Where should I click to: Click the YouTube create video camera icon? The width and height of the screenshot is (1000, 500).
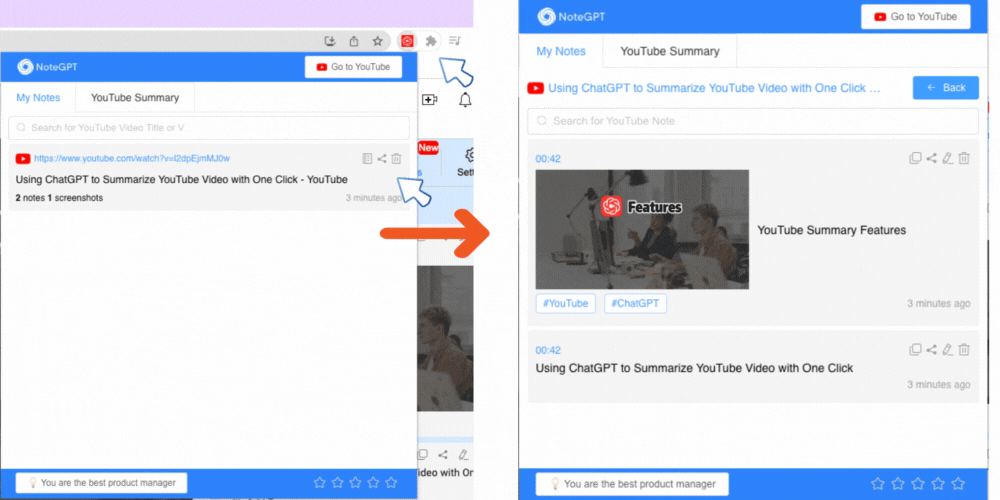pyautogui.click(x=430, y=99)
